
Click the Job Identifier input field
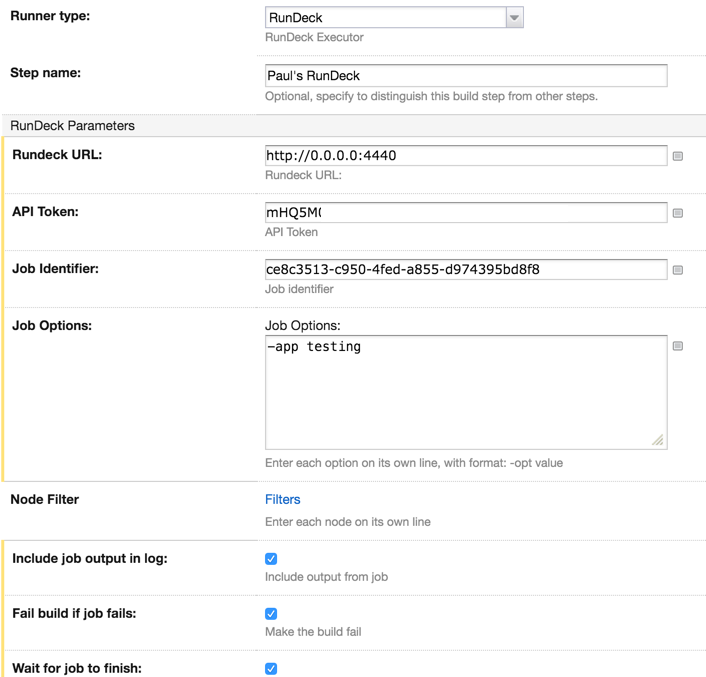tap(466, 269)
